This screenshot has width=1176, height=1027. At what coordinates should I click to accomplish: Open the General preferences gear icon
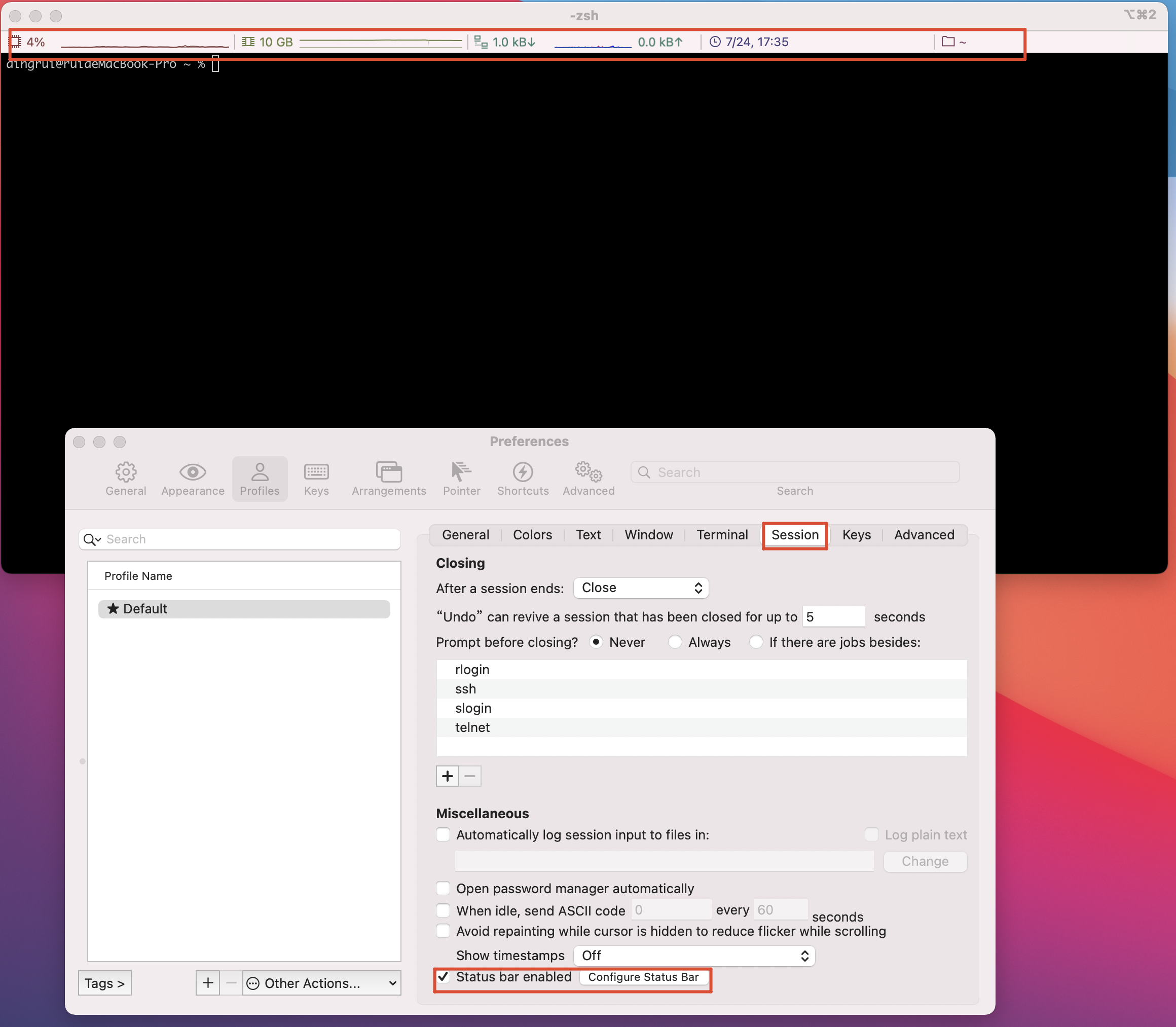pos(126,472)
